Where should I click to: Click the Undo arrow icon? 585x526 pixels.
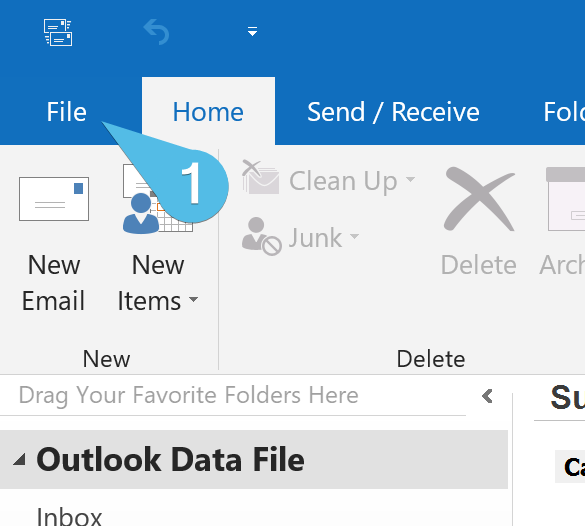coord(156,32)
